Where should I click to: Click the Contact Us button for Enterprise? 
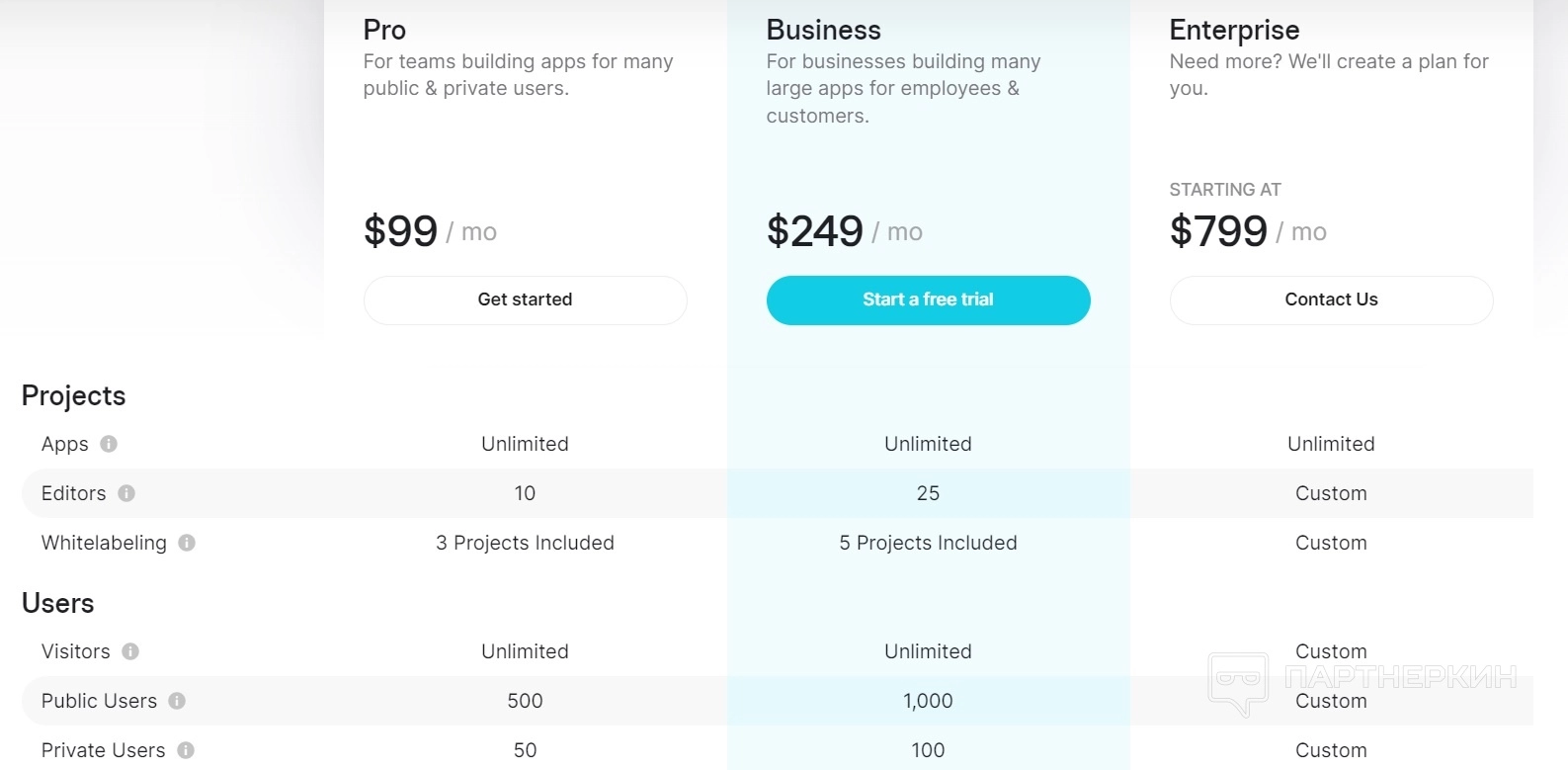pos(1331,299)
